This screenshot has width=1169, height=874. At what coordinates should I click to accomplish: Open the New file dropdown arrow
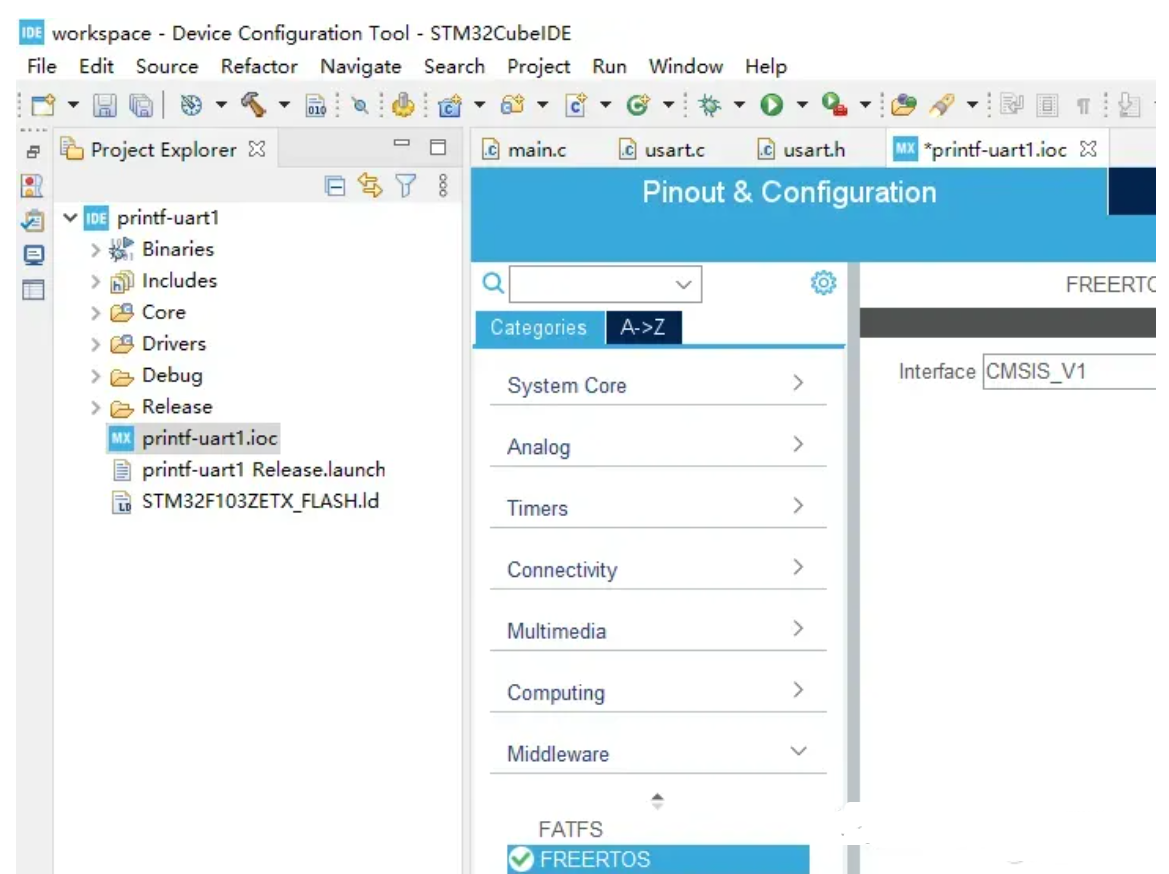(73, 105)
